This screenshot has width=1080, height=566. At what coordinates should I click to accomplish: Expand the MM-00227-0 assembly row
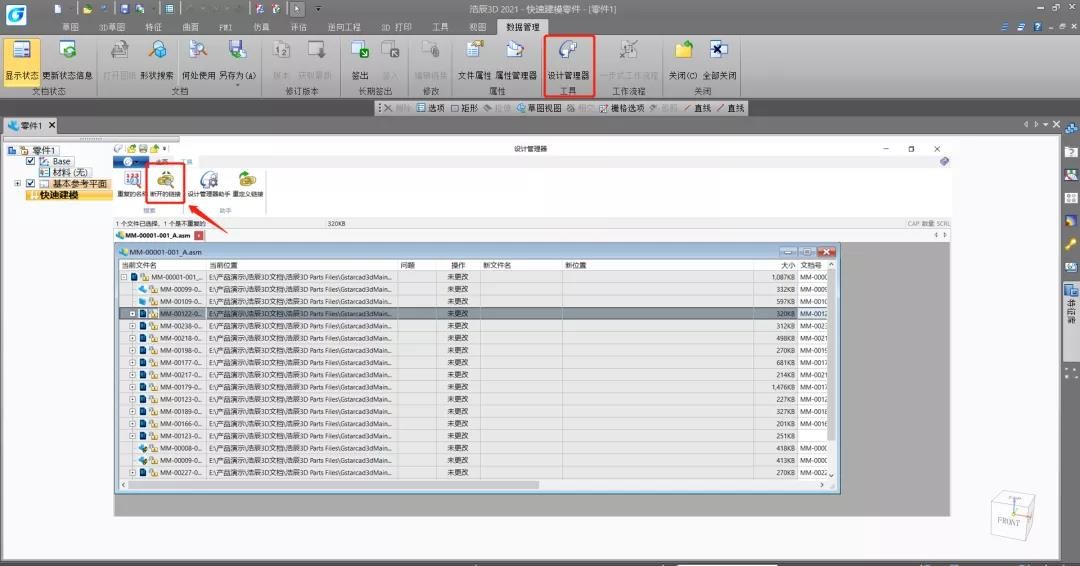(x=132, y=472)
